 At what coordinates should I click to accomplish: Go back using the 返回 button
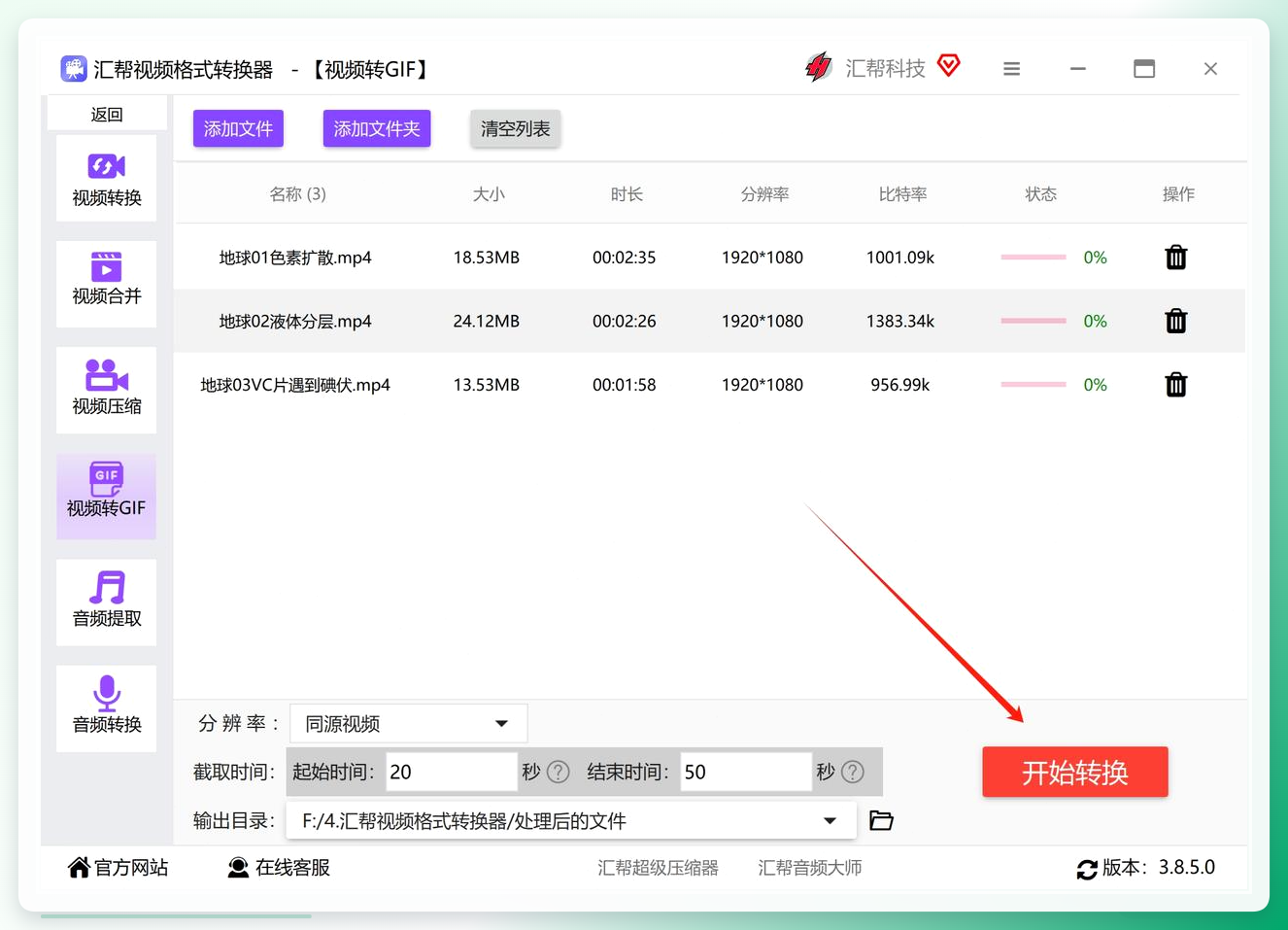107,115
